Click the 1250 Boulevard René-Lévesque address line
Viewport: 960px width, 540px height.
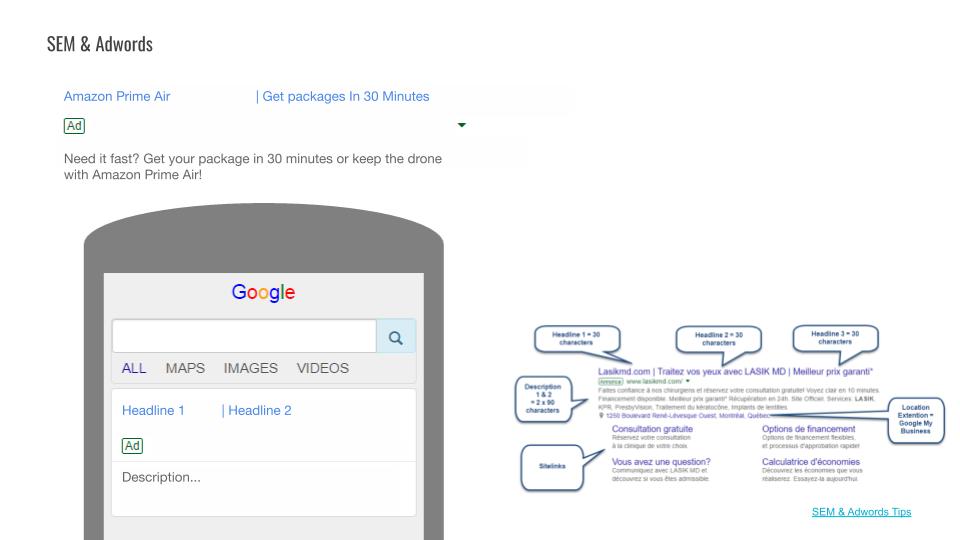[686, 416]
